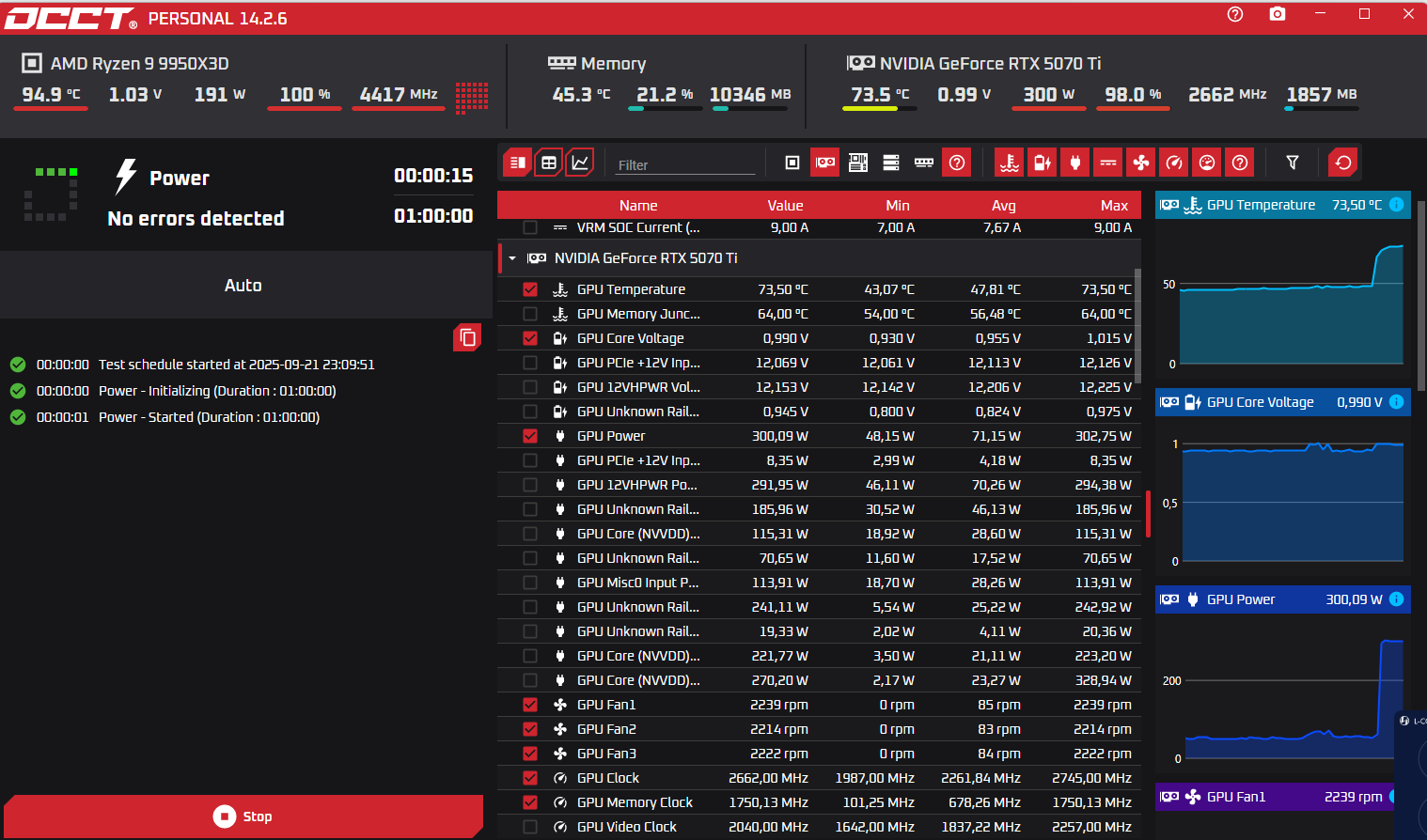
Task: Click the GPU Misc0 Input P... row name
Action: point(637,583)
